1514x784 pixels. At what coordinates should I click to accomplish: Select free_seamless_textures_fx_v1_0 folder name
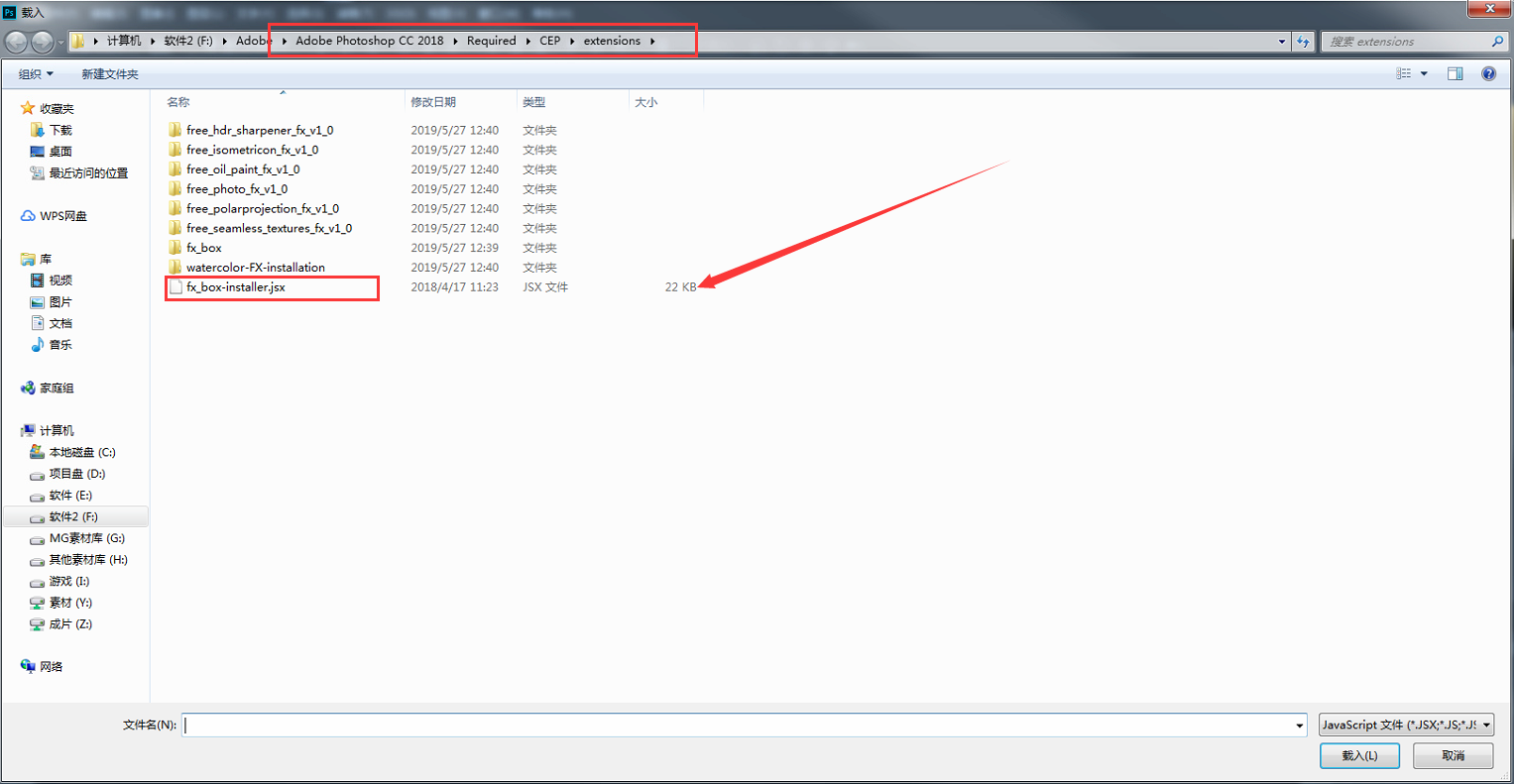[x=269, y=228]
